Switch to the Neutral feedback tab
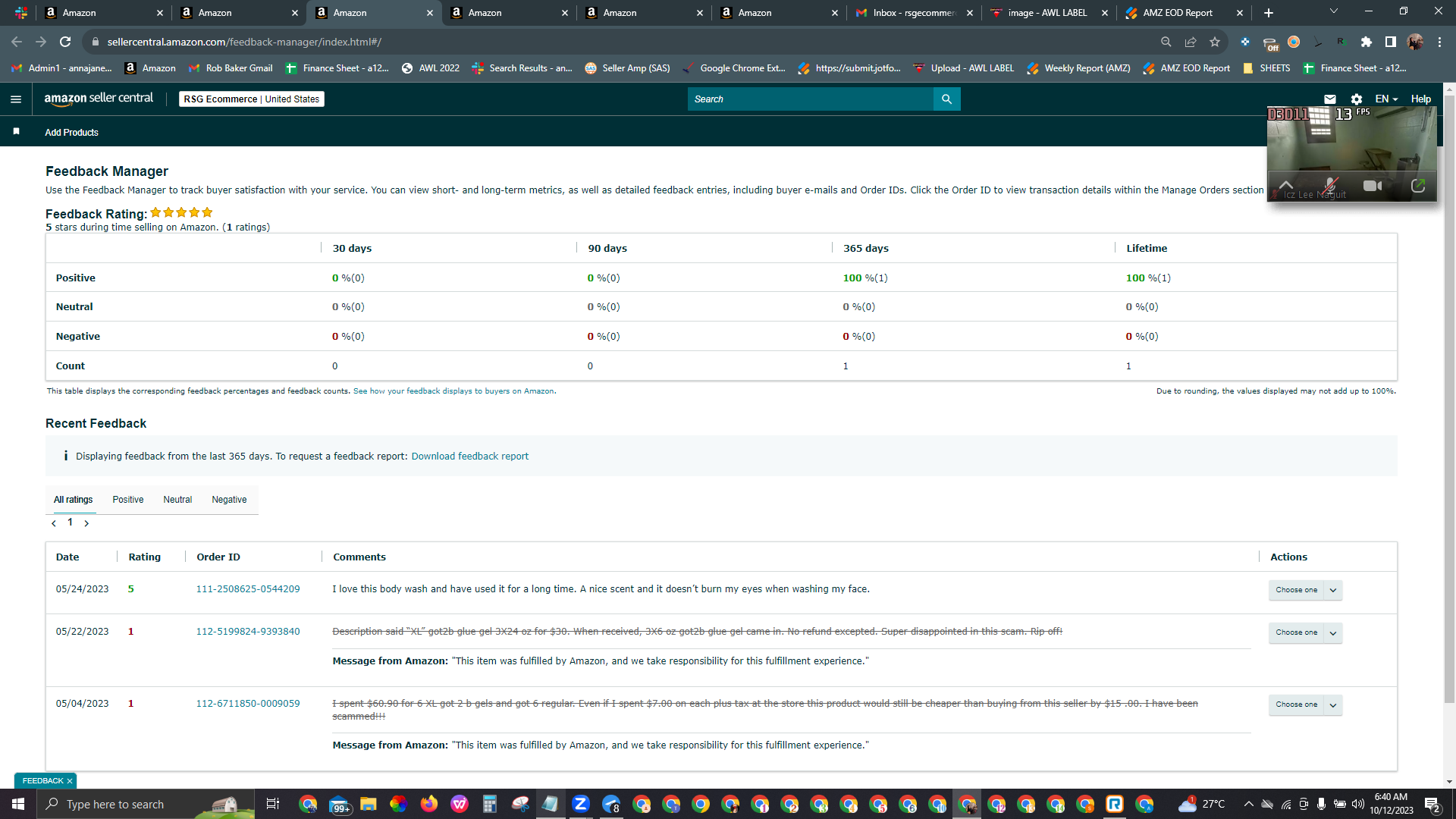 click(177, 500)
